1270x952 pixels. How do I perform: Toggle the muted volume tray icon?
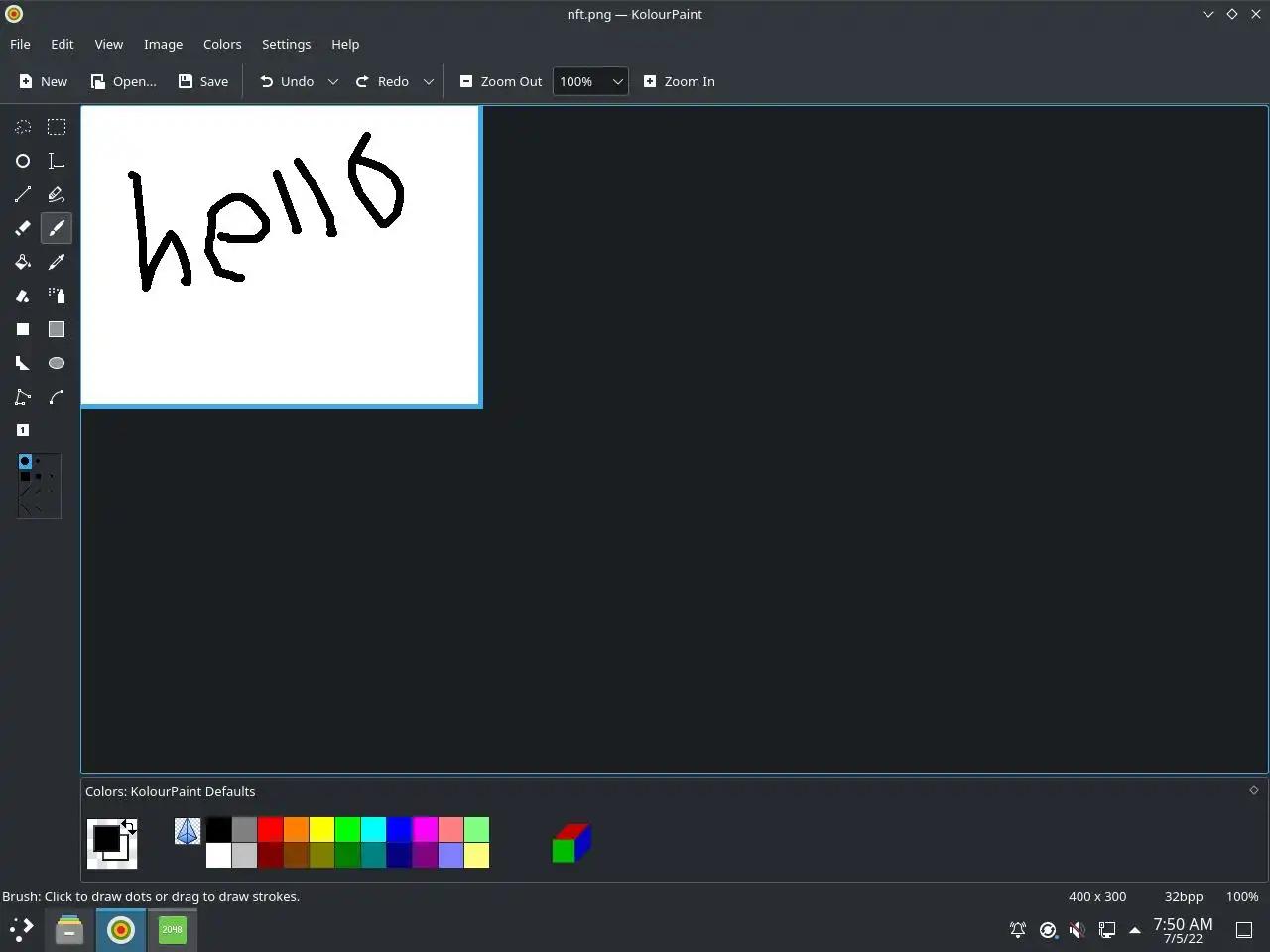click(x=1078, y=930)
